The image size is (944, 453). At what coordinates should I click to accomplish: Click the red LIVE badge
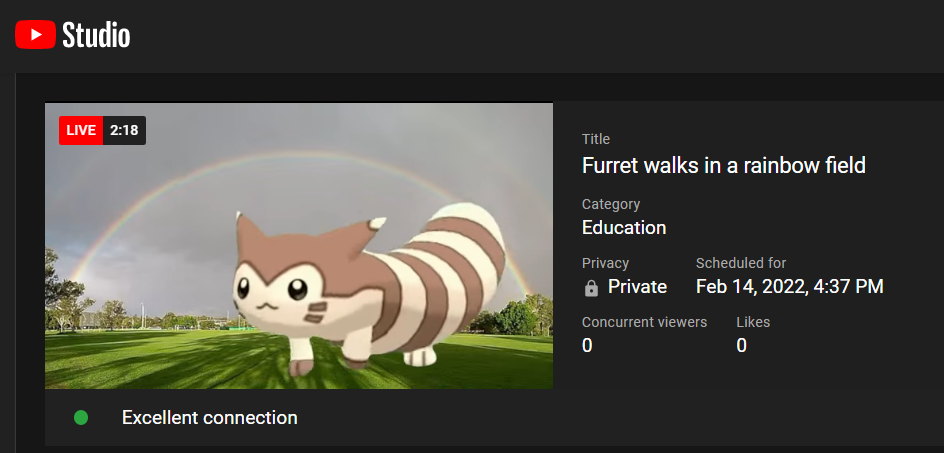click(x=81, y=130)
